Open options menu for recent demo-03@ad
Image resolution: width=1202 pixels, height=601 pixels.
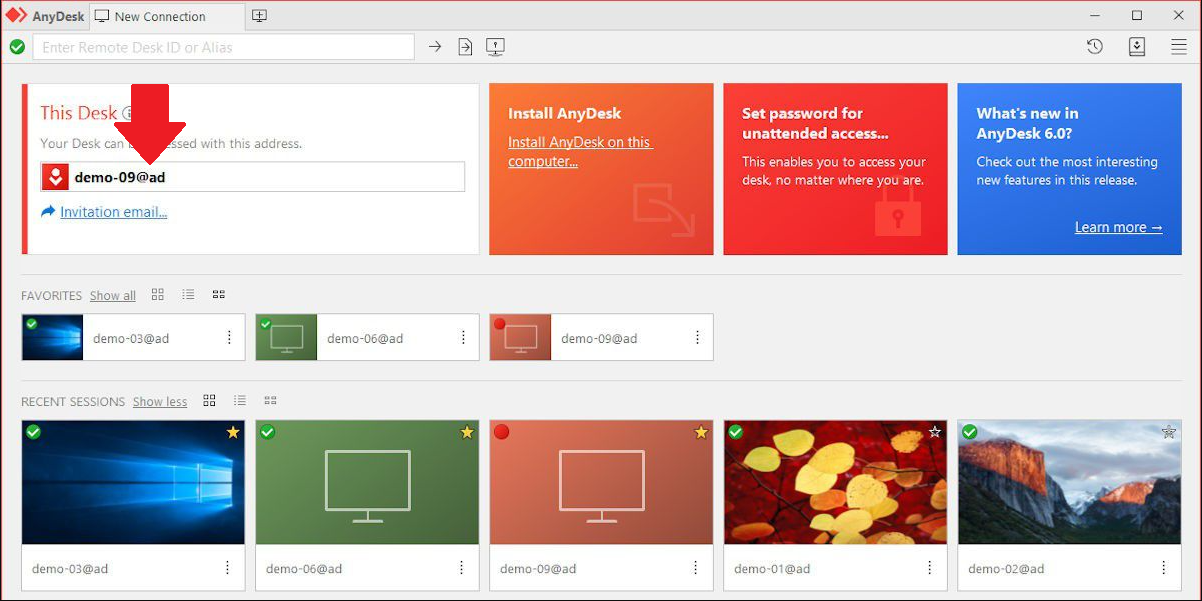point(227,568)
